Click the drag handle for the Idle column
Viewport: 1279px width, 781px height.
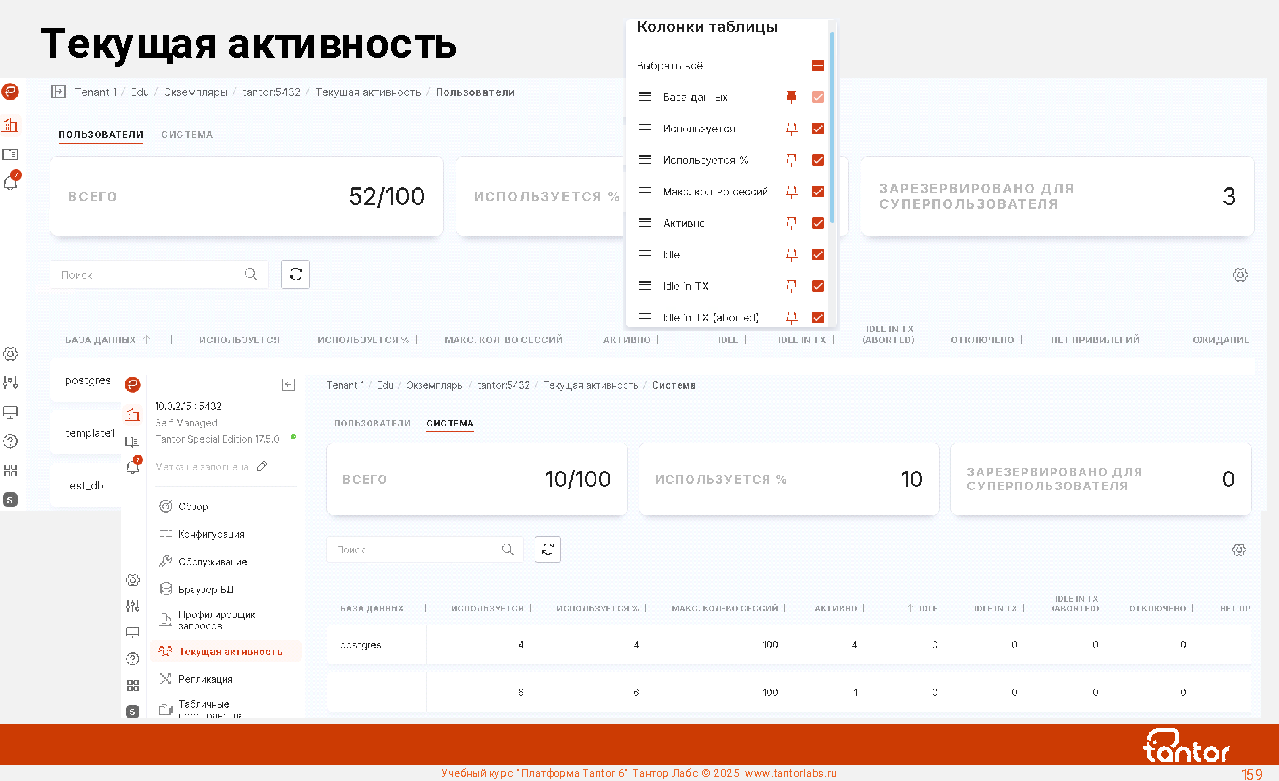(x=645, y=255)
